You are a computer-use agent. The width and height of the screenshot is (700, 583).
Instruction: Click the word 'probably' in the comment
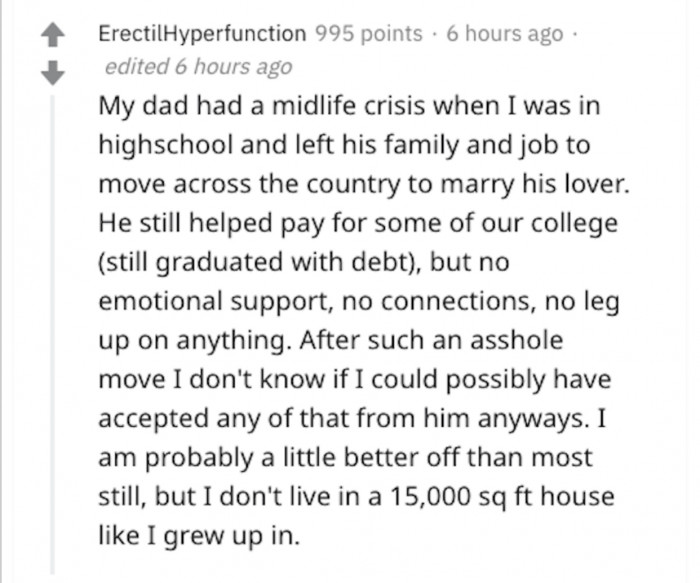pyautogui.click(x=199, y=458)
